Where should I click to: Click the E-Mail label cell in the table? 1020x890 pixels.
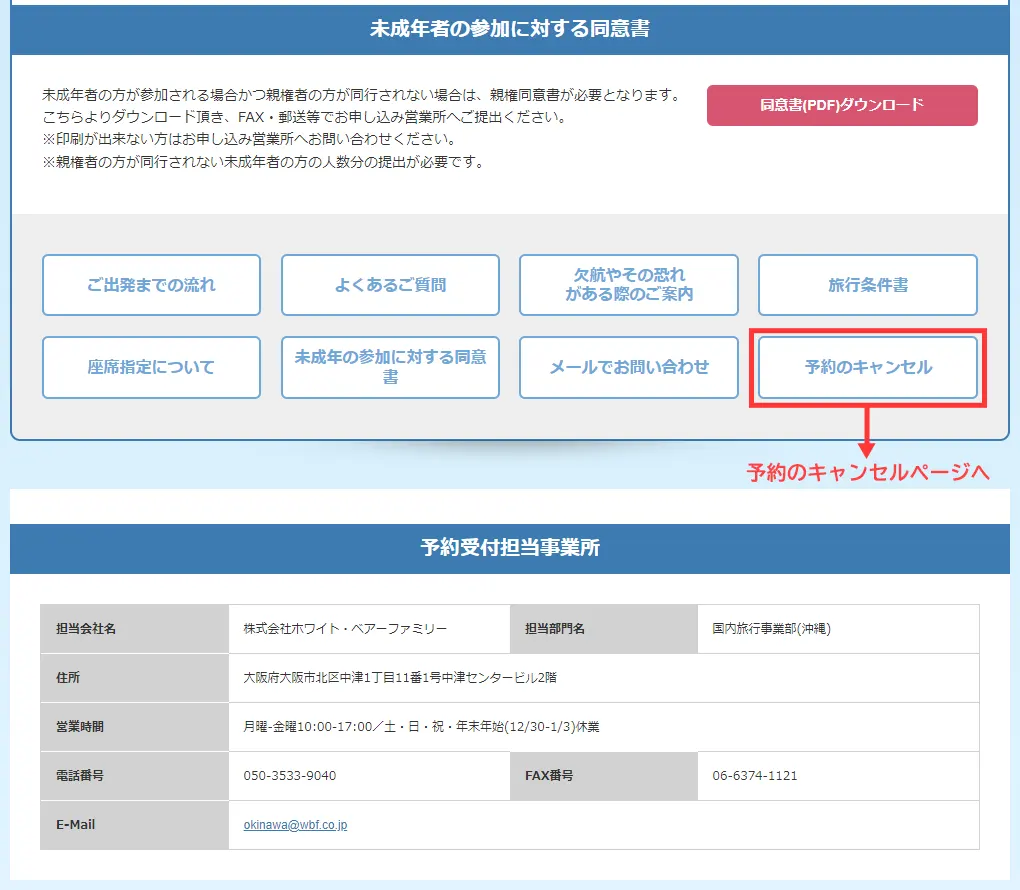134,825
